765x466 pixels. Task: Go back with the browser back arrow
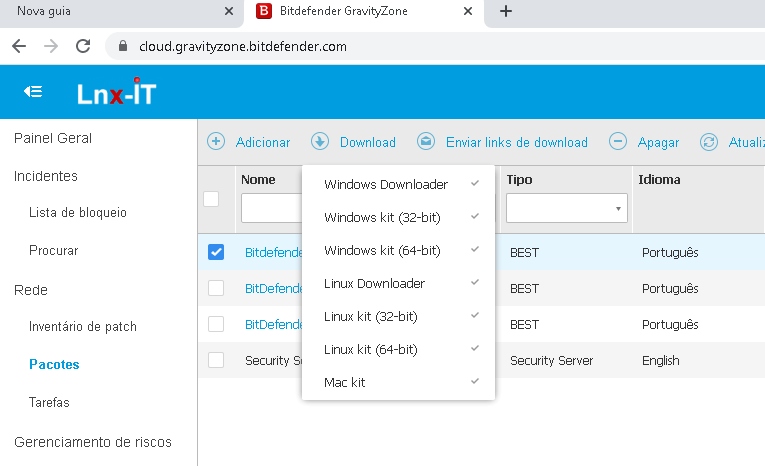point(19,46)
